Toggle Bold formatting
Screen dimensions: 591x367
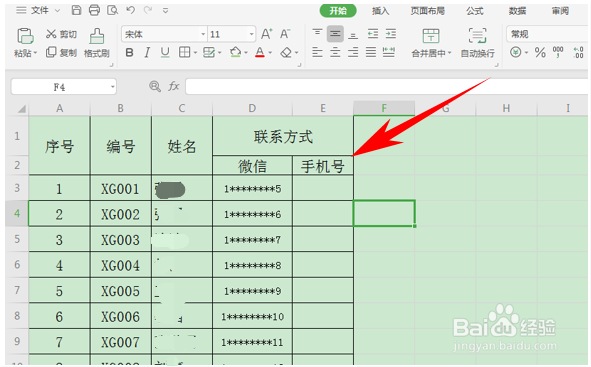click(x=129, y=52)
